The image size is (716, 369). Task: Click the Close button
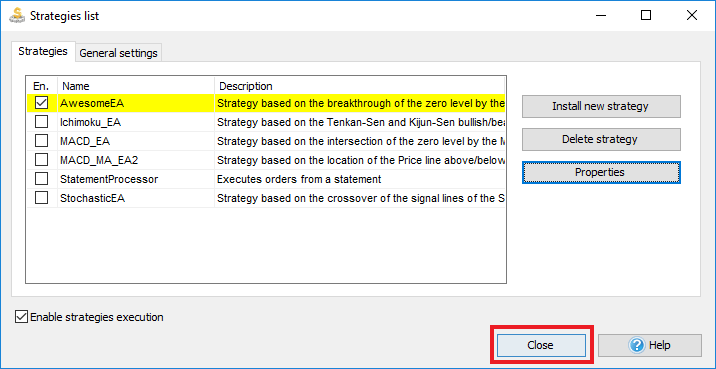541,345
